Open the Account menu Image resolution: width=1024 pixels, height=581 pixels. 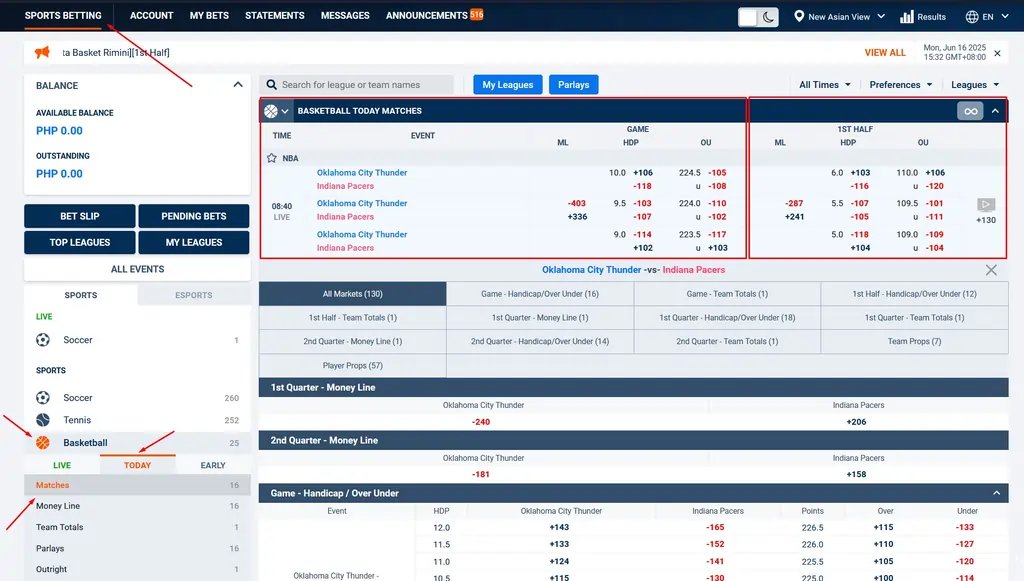pyautogui.click(x=152, y=16)
